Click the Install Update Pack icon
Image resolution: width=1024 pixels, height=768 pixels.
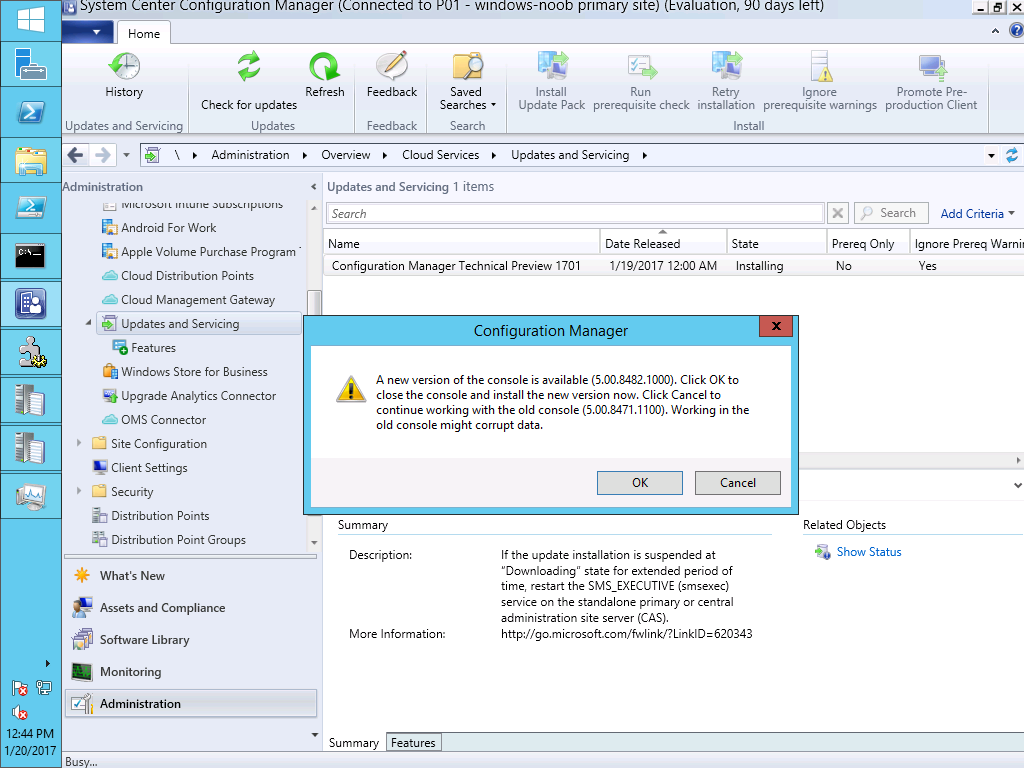coord(552,67)
